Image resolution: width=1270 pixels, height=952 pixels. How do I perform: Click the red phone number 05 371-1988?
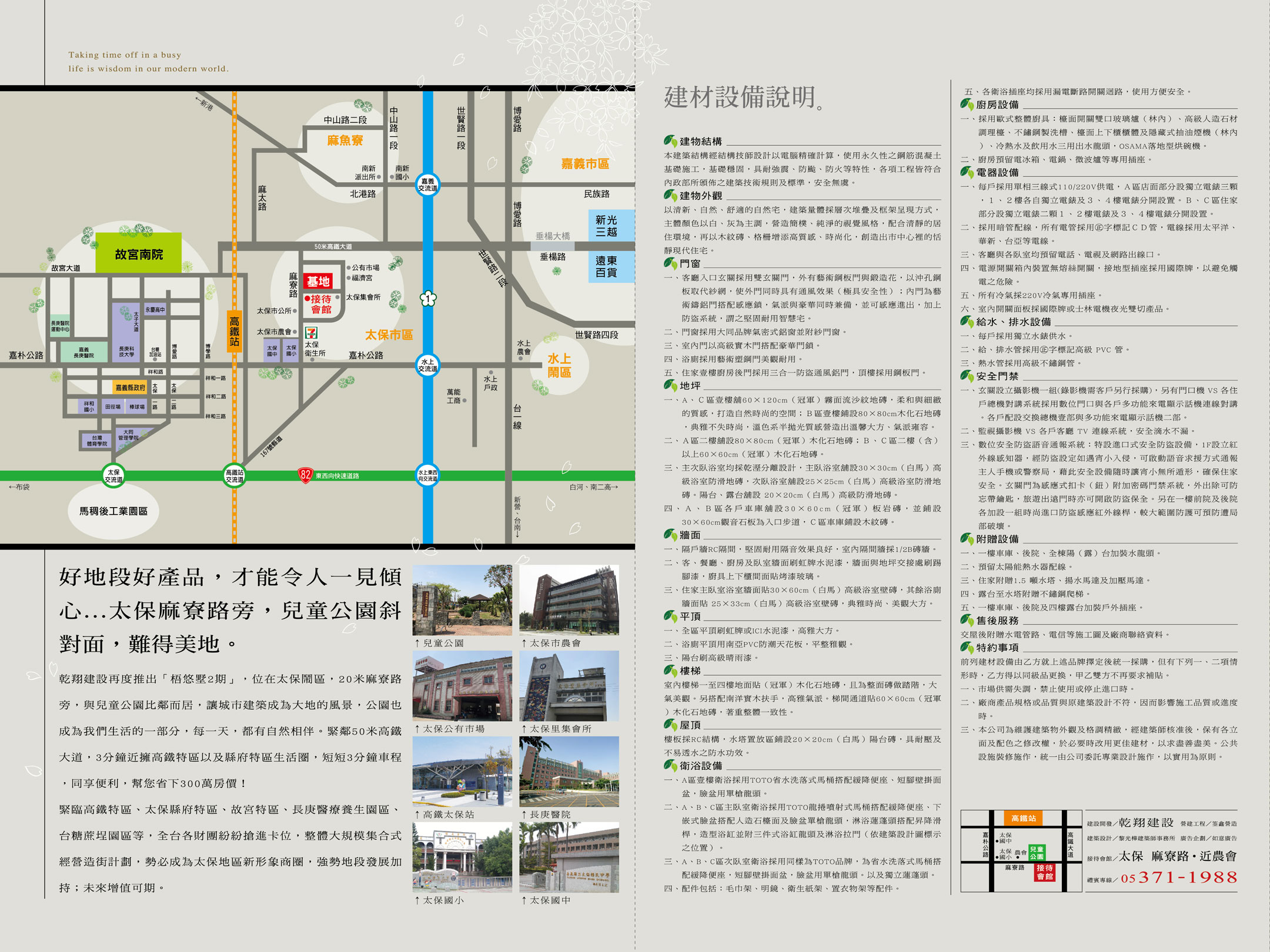[1179, 877]
